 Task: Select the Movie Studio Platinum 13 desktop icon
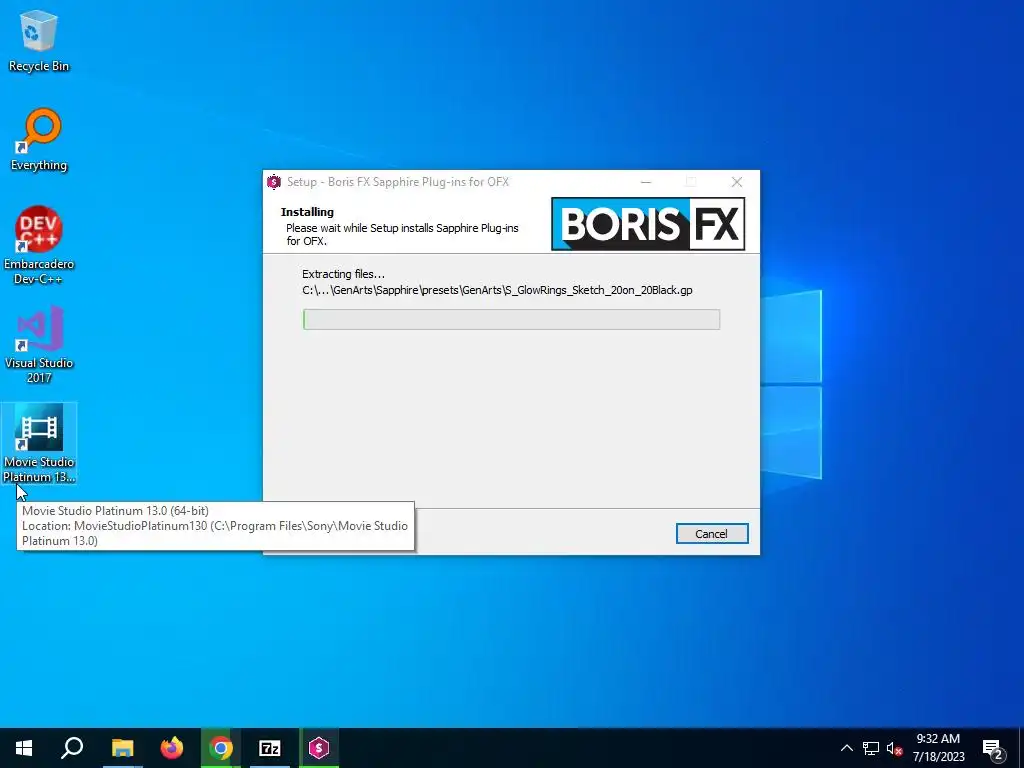coord(39,443)
